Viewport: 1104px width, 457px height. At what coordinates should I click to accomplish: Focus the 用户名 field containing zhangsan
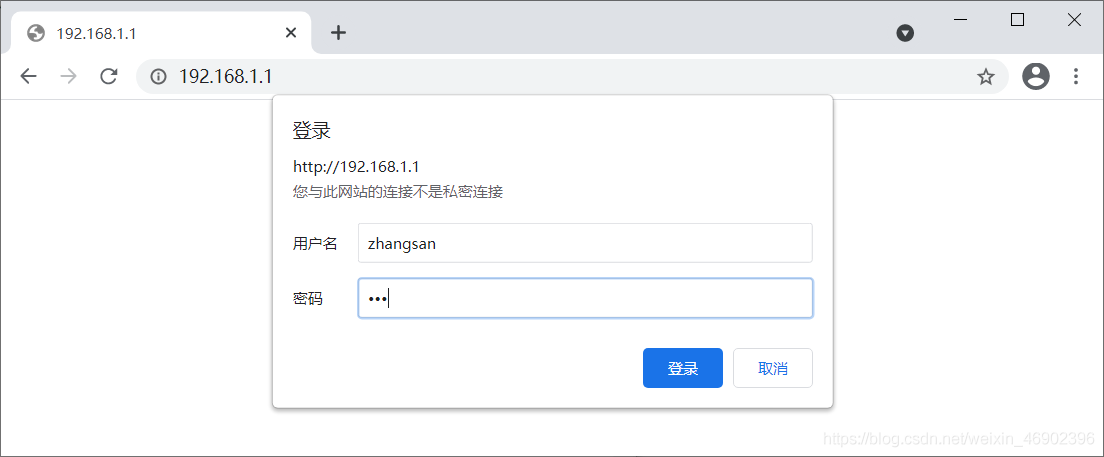click(x=585, y=243)
